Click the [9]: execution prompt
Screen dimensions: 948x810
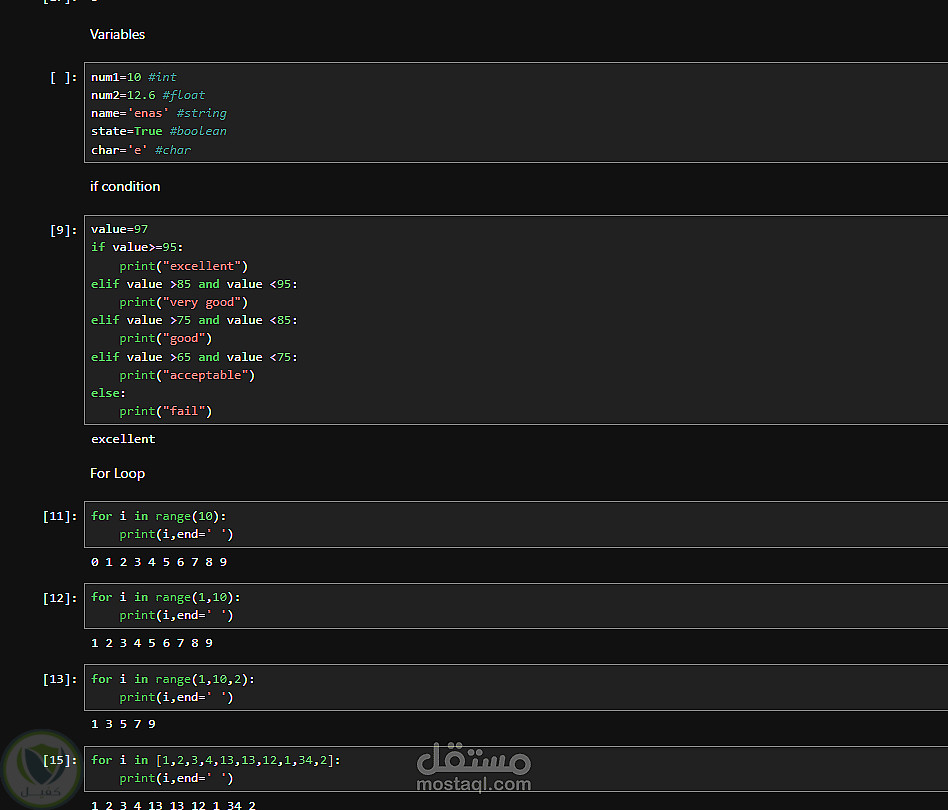pyautogui.click(x=63, y=229)
